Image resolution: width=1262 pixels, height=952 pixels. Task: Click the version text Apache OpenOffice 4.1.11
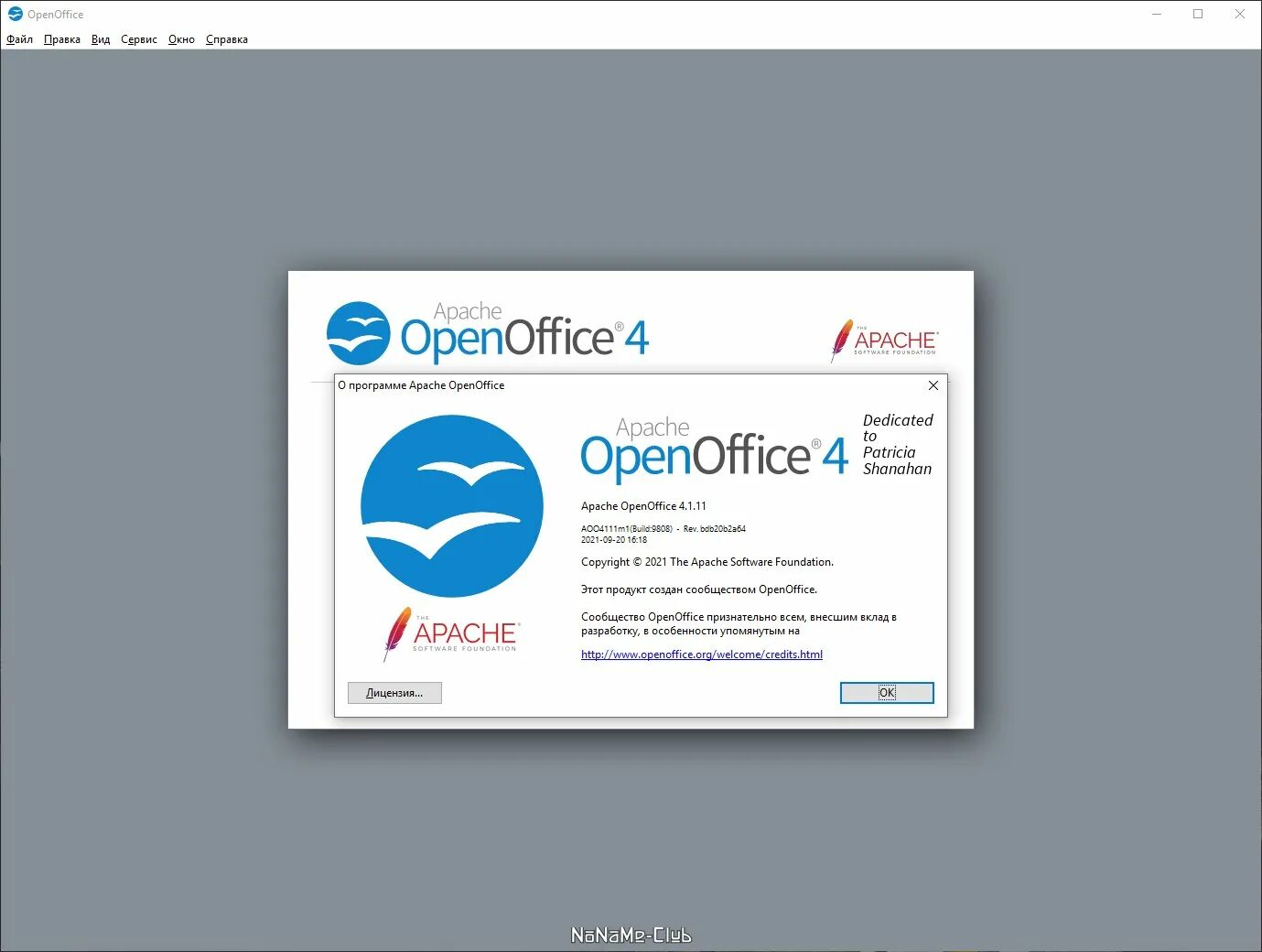pos(643,506)
